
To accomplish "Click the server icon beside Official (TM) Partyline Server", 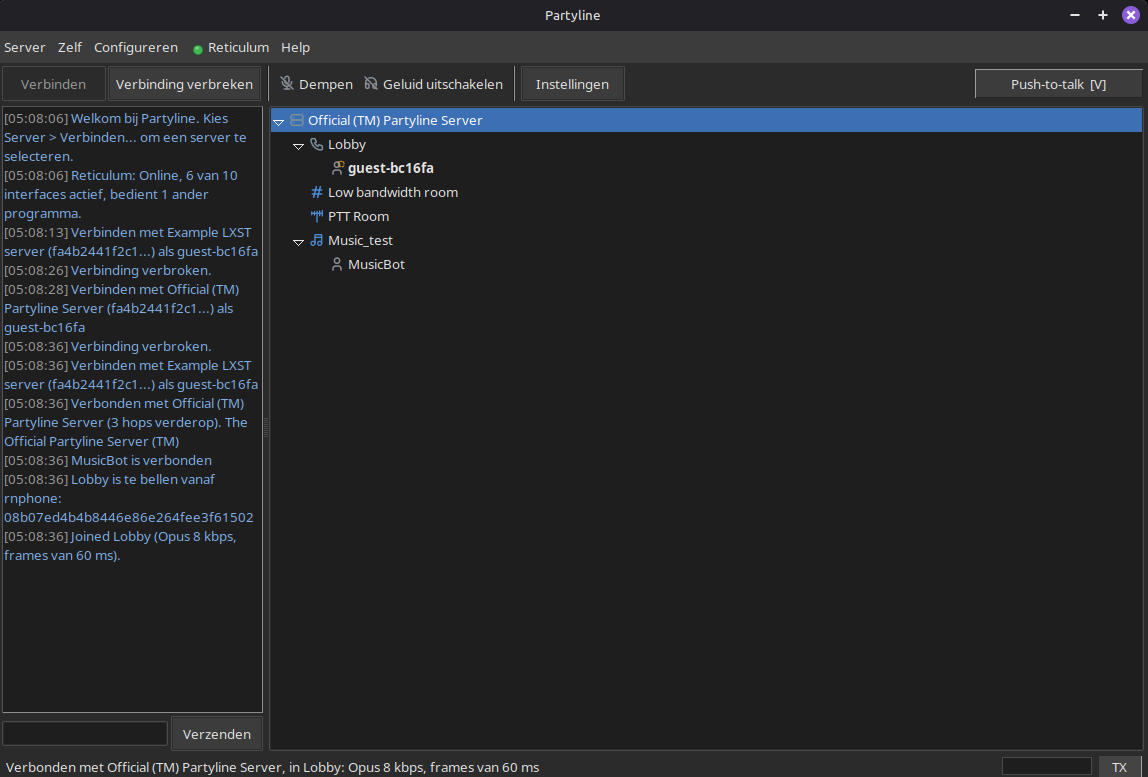I will 297,120.
